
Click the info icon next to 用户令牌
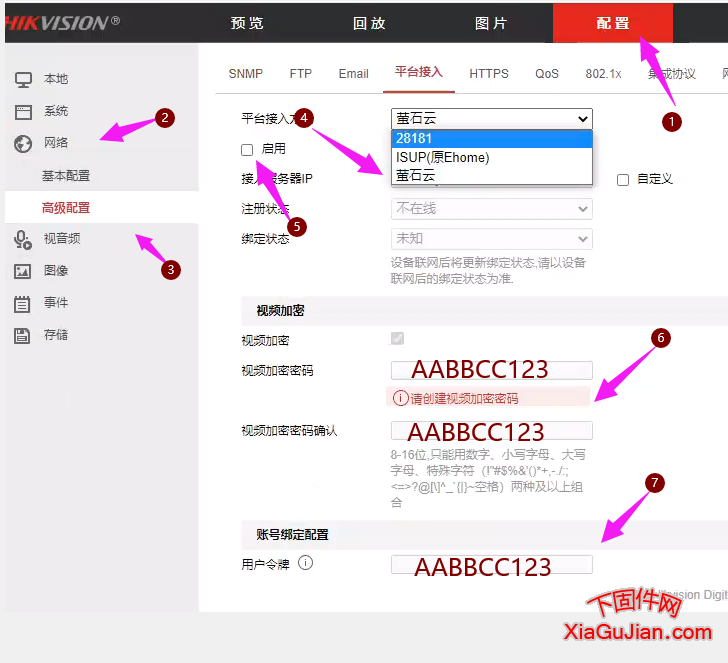305,563
